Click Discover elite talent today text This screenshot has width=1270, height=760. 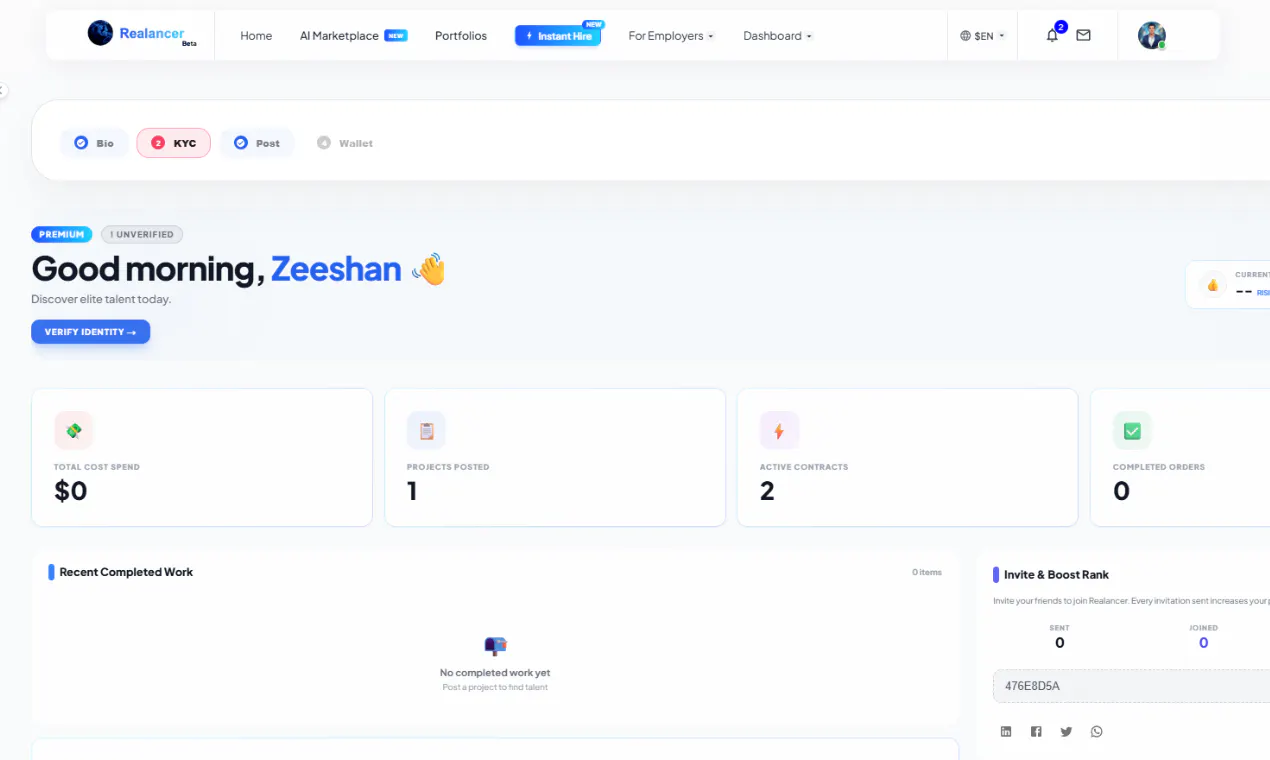(x=101, y=299)
